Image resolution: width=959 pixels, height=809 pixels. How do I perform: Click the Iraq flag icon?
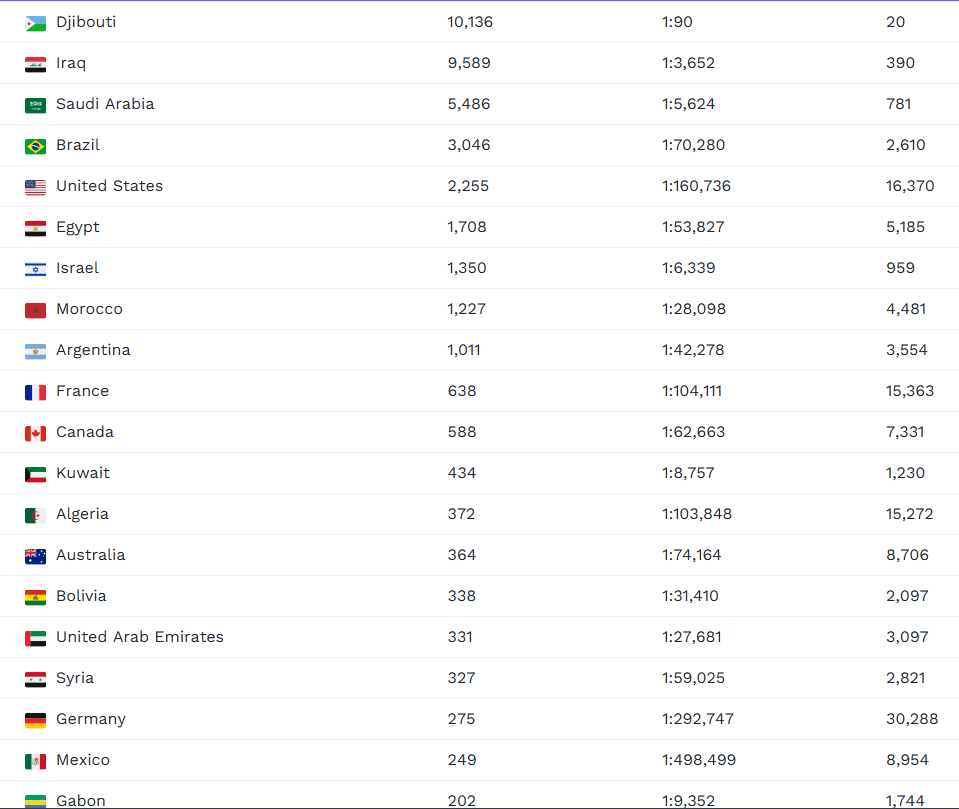35,65
